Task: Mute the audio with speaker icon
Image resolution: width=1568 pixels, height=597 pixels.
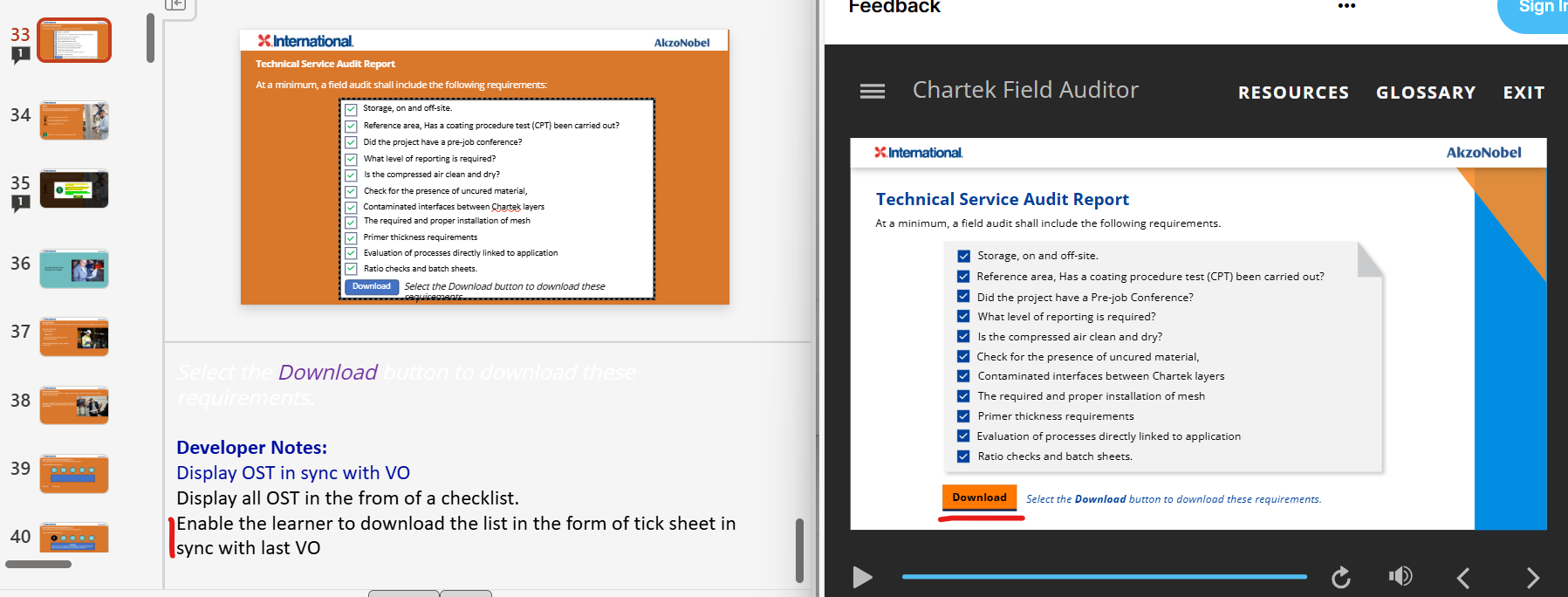Action: tap(1400, 576)
